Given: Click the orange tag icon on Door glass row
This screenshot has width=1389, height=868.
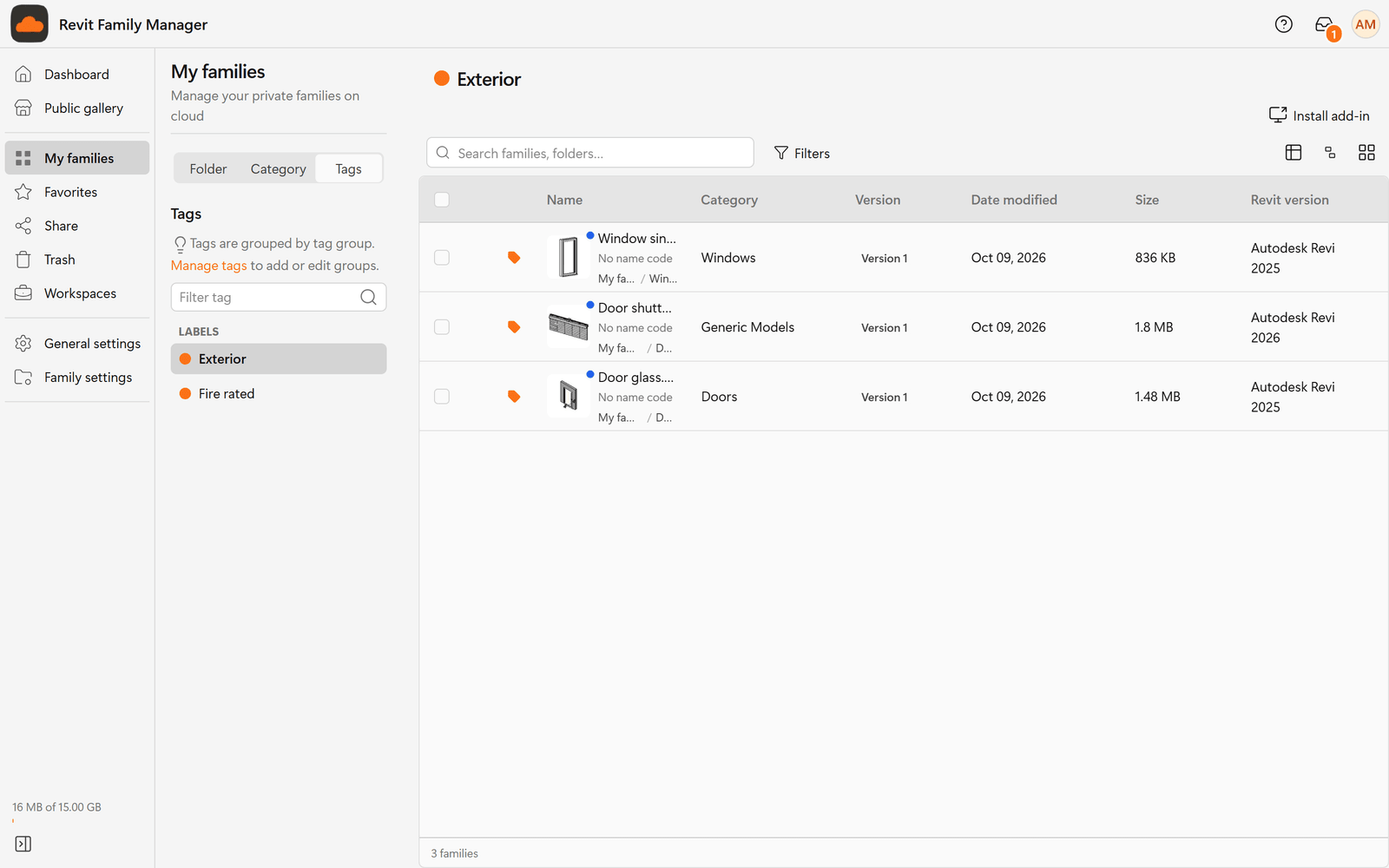Looking at the screenshot, I should [514, 397].
